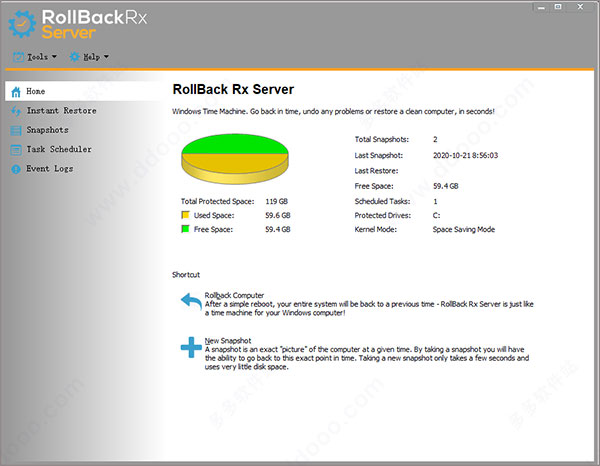Close the RollBack Rx Server window
Viewport: 600px width, 466px height.
coord(580,7)
